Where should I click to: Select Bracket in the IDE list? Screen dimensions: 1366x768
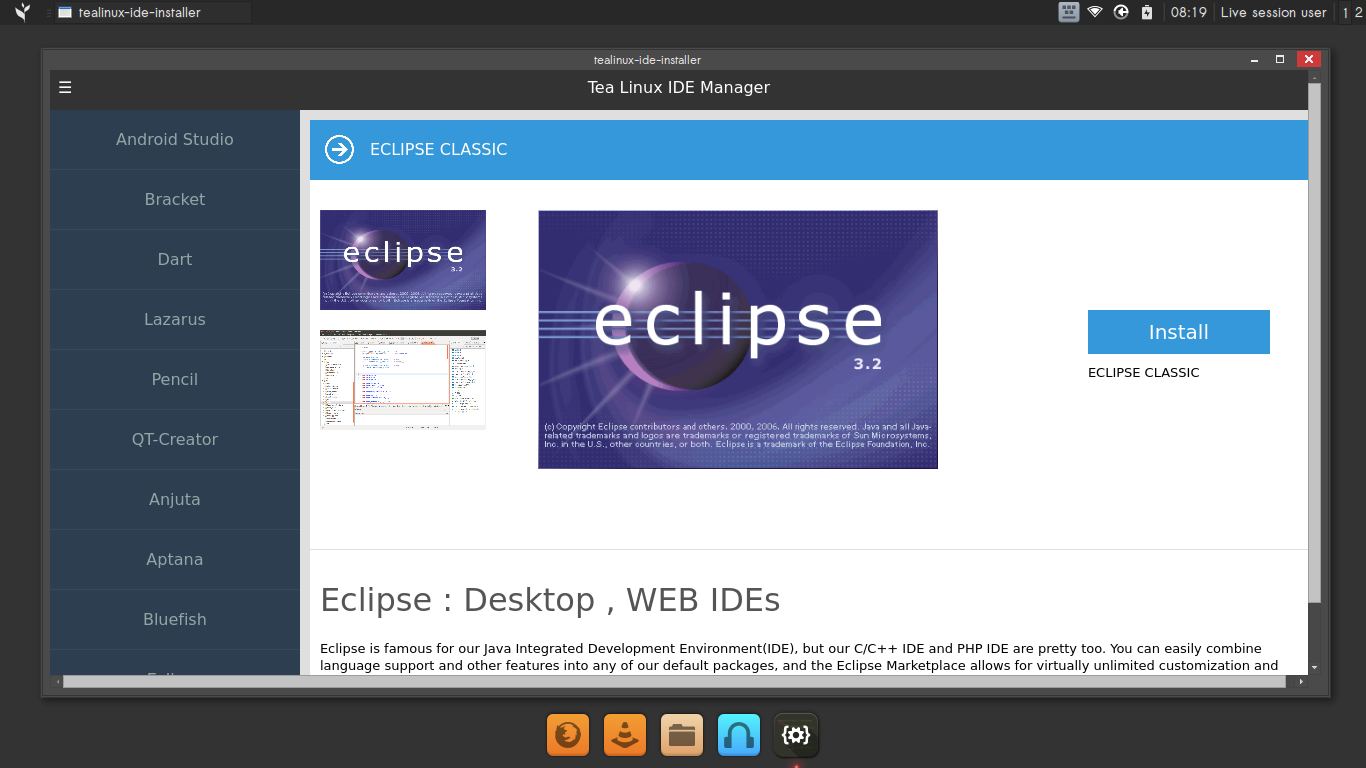click(x=175, y=200)
